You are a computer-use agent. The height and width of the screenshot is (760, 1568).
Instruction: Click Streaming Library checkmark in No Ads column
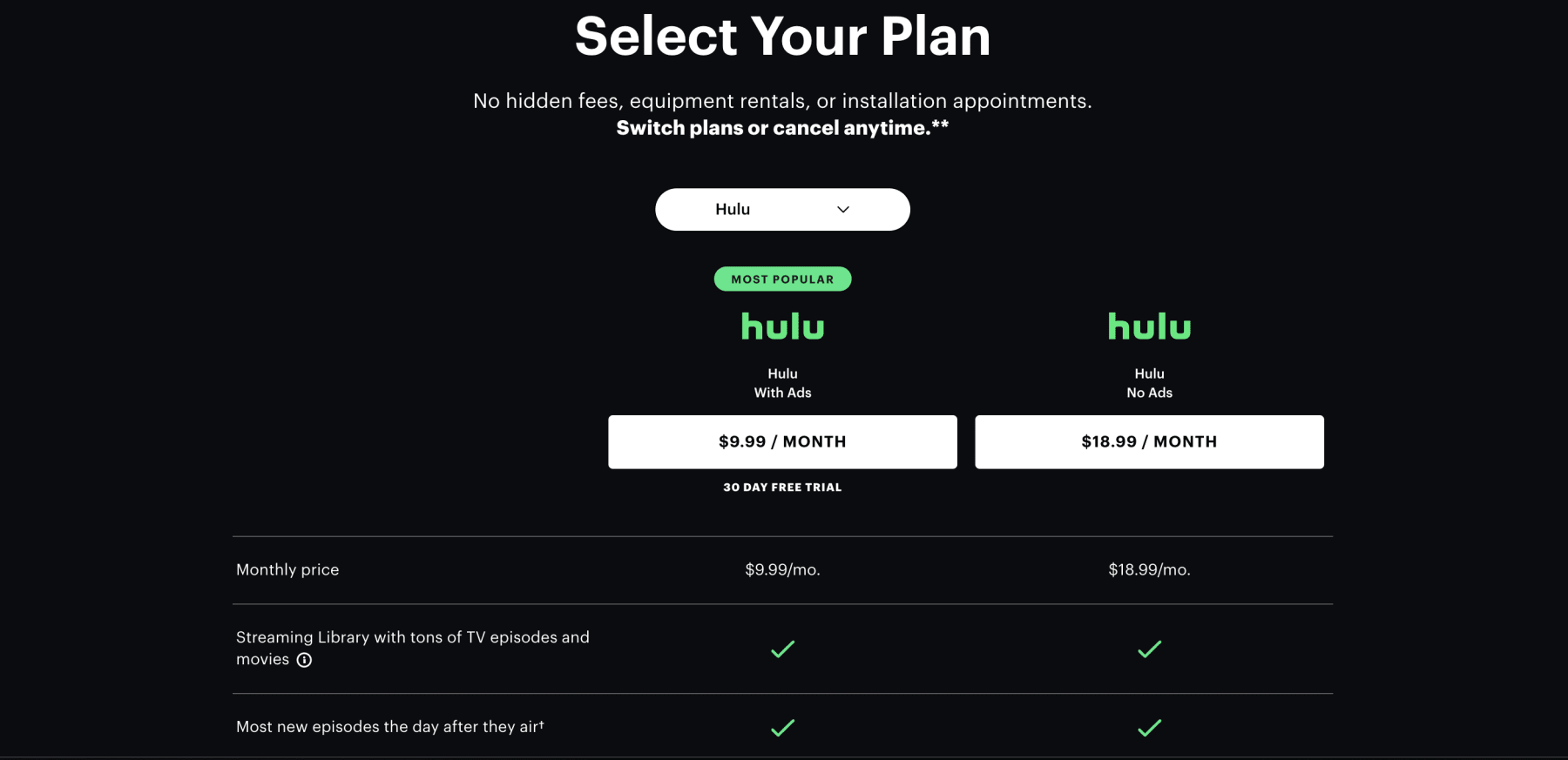click(1149, 649)
